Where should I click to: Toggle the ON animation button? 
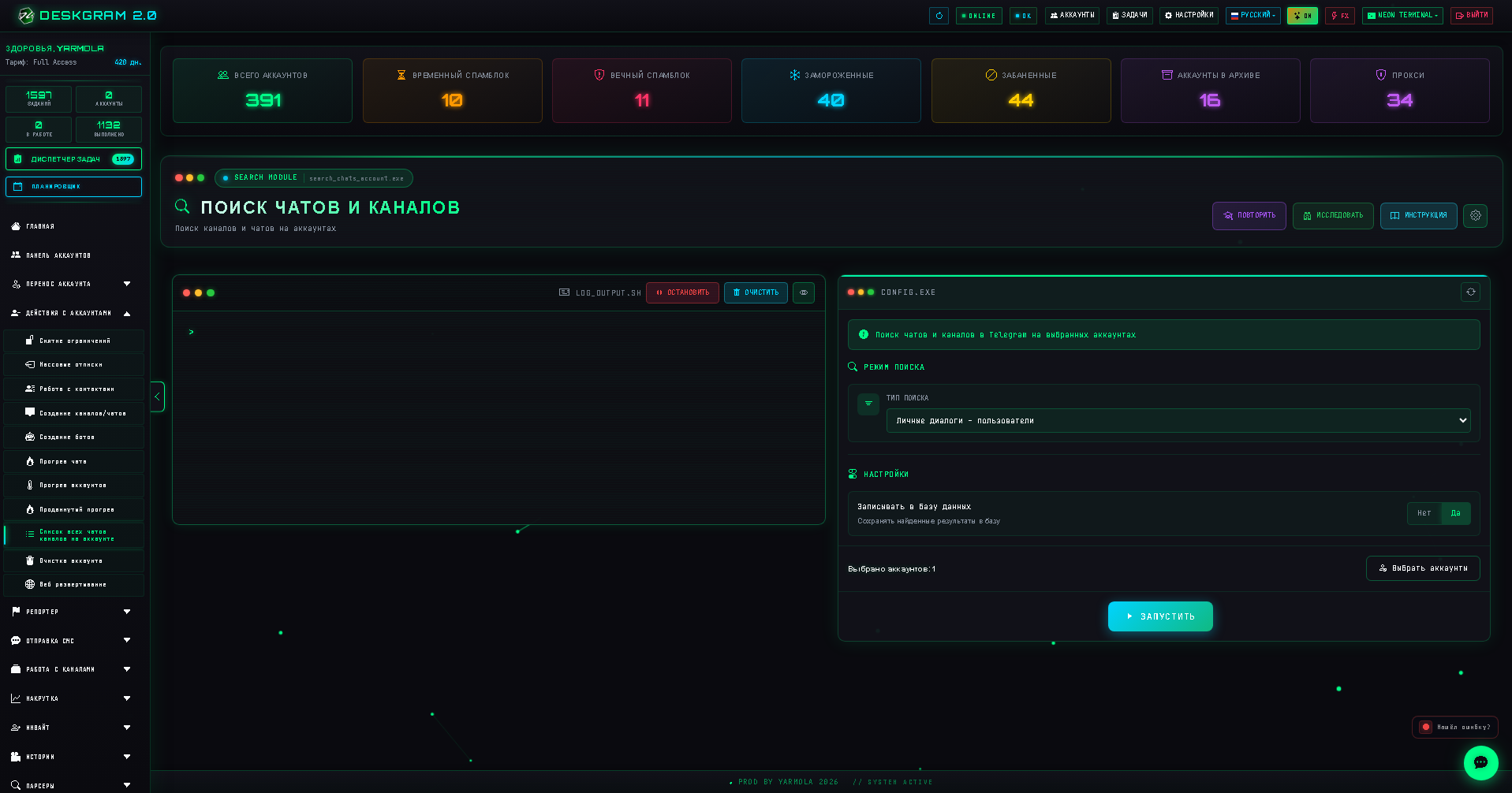pyautogui.click(x=1302, y=16)
